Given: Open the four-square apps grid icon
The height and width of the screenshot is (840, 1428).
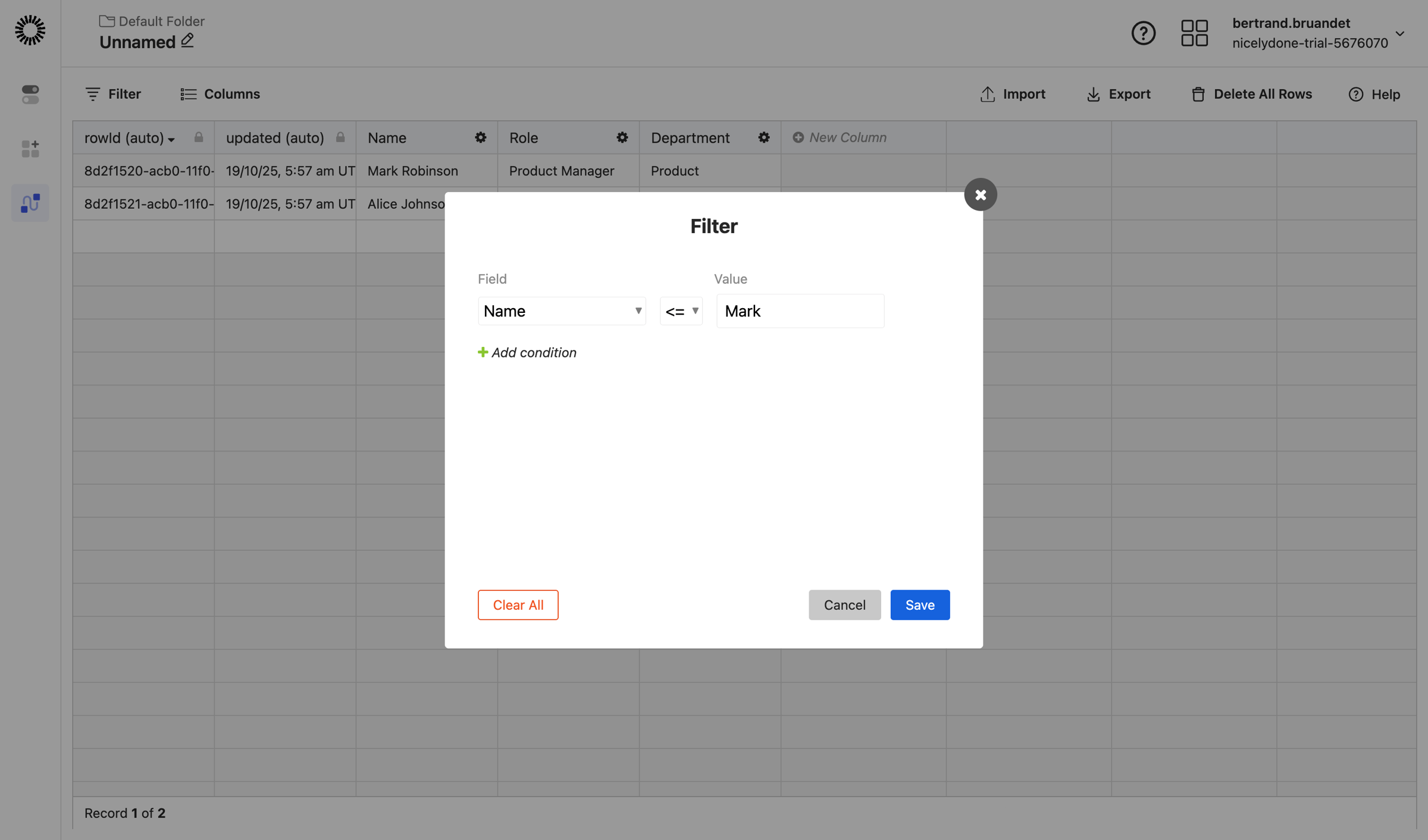Looking at the screenshot, I should (1194, 33).
